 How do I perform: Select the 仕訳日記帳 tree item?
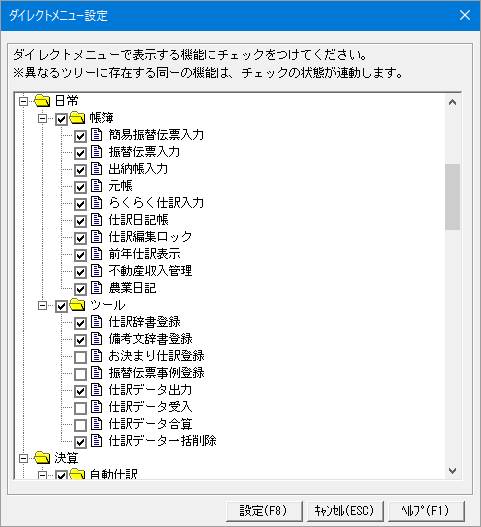click(138, 220)
